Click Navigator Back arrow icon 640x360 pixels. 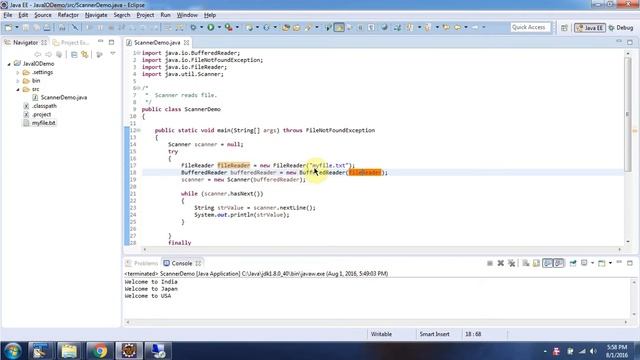(38, 54)
